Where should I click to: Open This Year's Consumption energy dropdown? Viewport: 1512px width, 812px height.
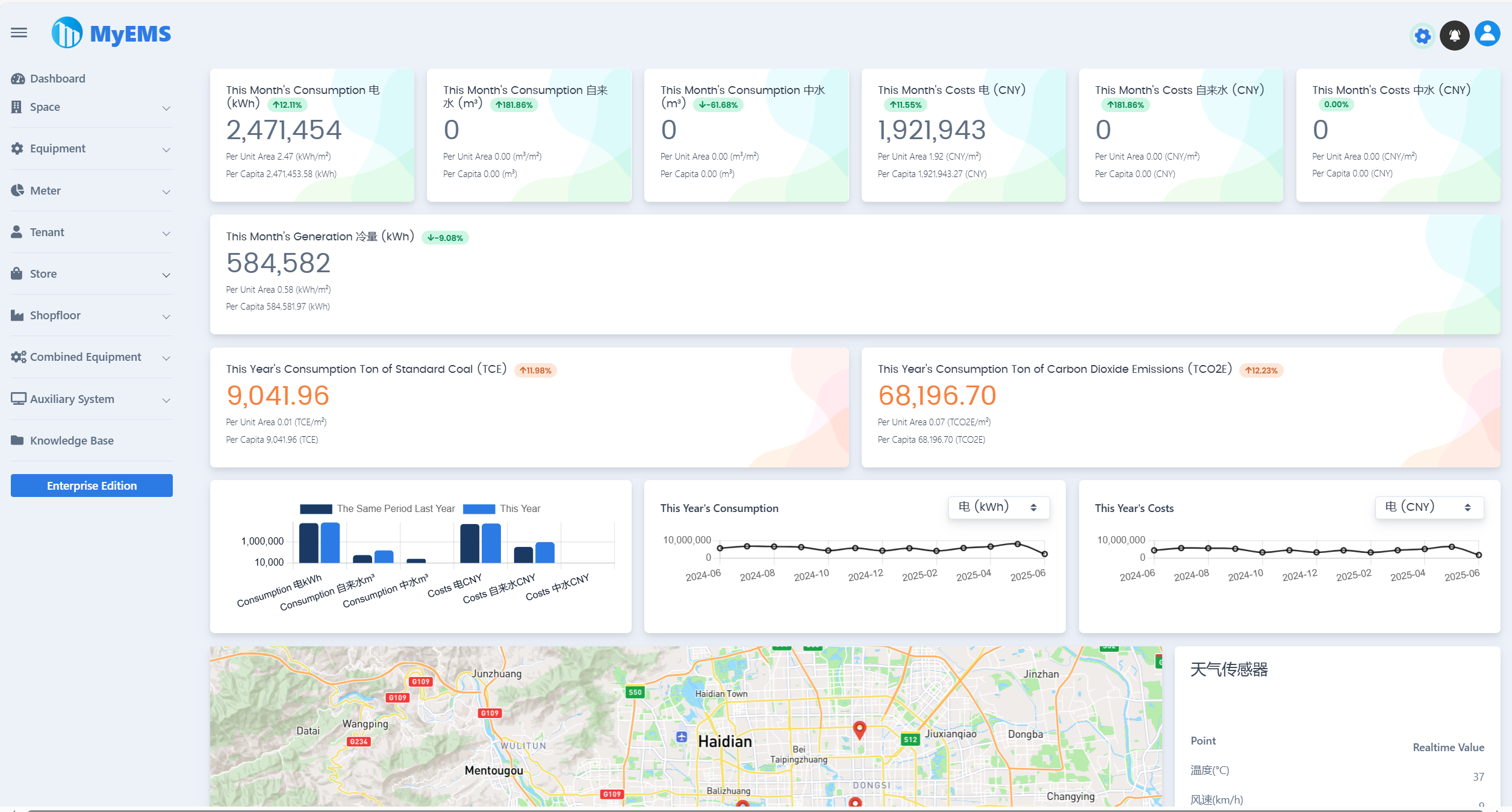[x=998, y=507]
